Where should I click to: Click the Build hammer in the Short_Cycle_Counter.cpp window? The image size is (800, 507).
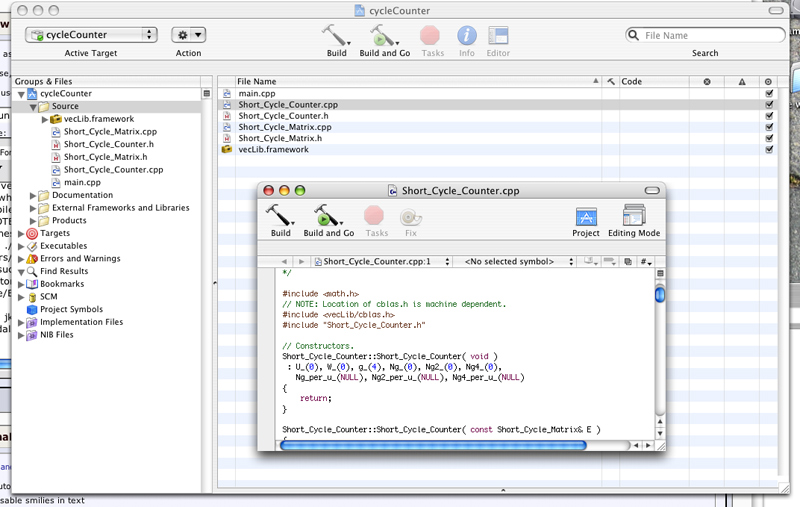pos(279,215)
